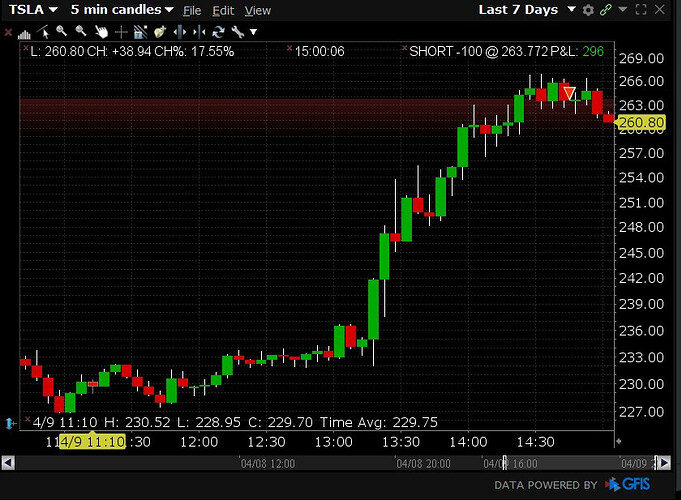Click the 14:30 time axis label
The image size is (681, 500).
coord(535,442)
